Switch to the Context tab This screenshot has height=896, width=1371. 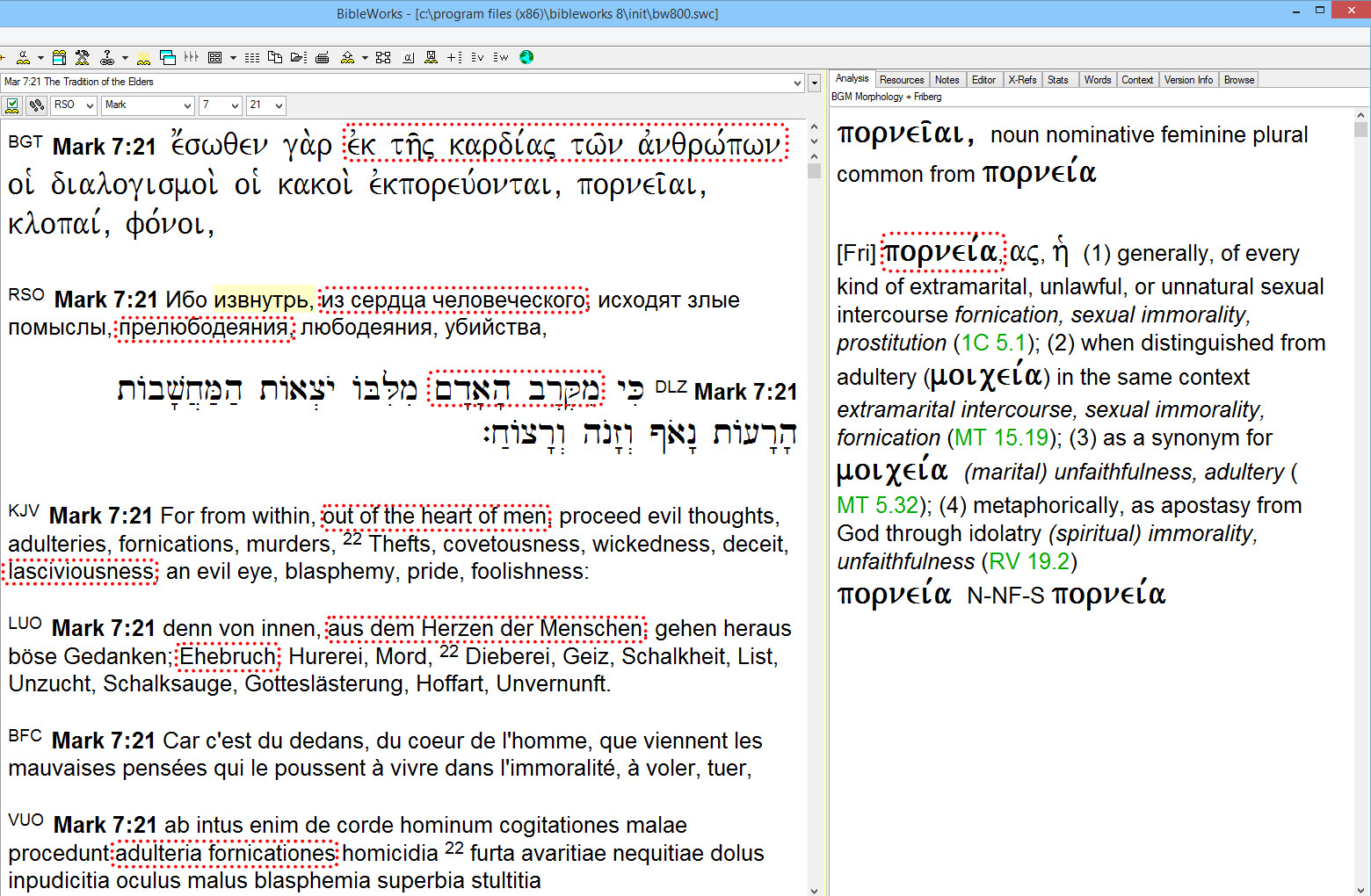pos(1137,80)
